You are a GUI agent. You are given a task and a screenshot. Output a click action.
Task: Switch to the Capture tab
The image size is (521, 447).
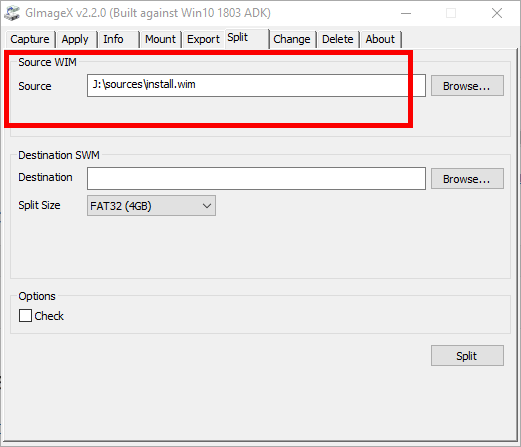point(30,39)
